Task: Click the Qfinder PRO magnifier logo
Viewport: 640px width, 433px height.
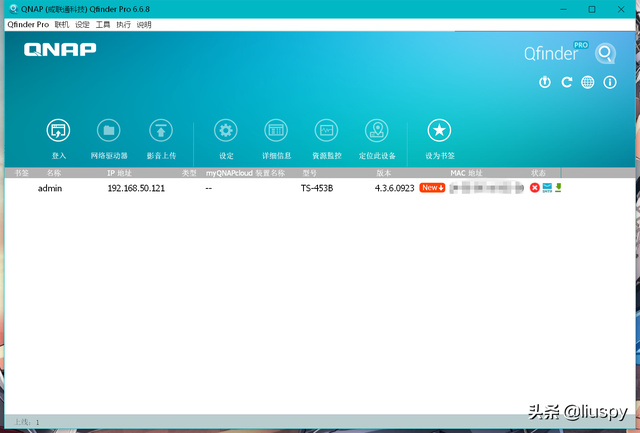Action: [605, 53]
